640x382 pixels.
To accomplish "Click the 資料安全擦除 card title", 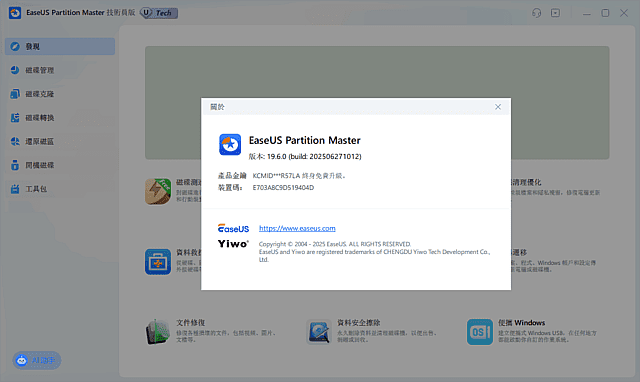I will (358, 322).
